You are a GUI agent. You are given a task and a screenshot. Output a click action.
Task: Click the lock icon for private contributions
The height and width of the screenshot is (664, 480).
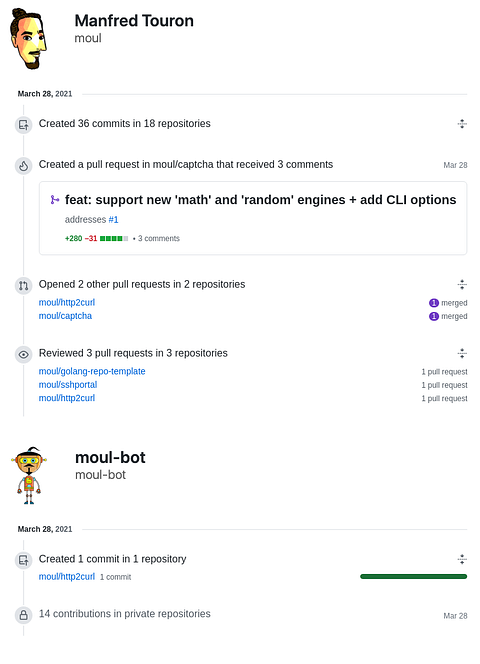click(x=24, y=615)
